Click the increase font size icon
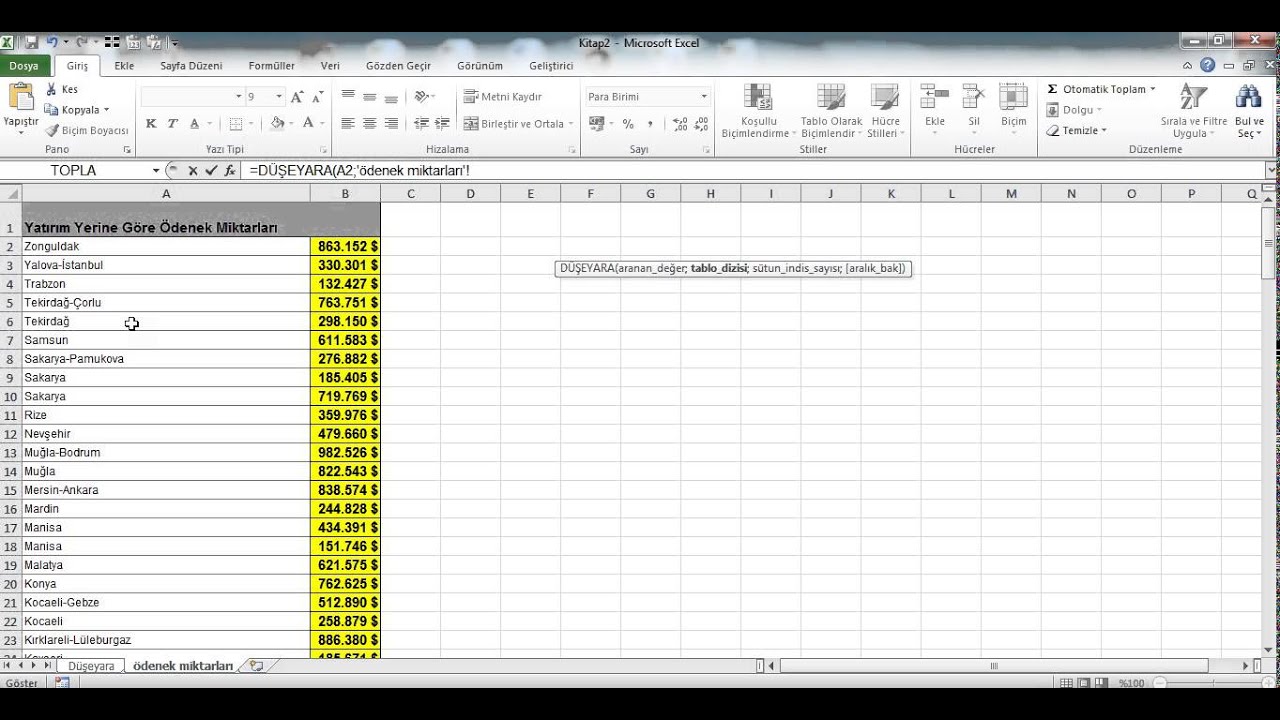 297,97
